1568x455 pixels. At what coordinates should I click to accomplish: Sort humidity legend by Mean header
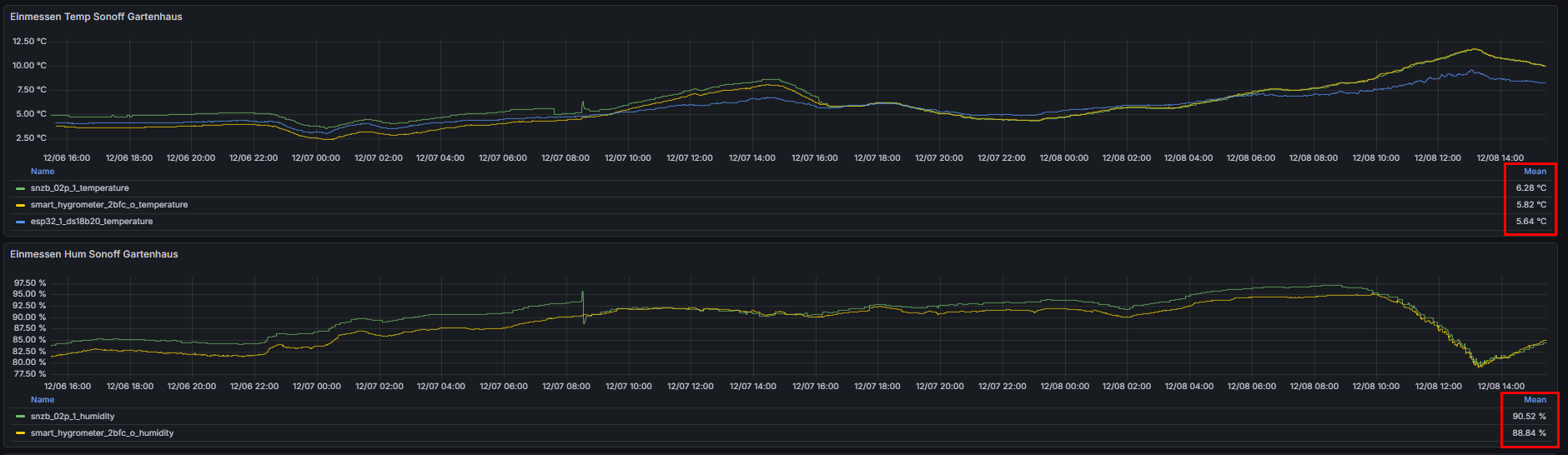click(1535, 400)
